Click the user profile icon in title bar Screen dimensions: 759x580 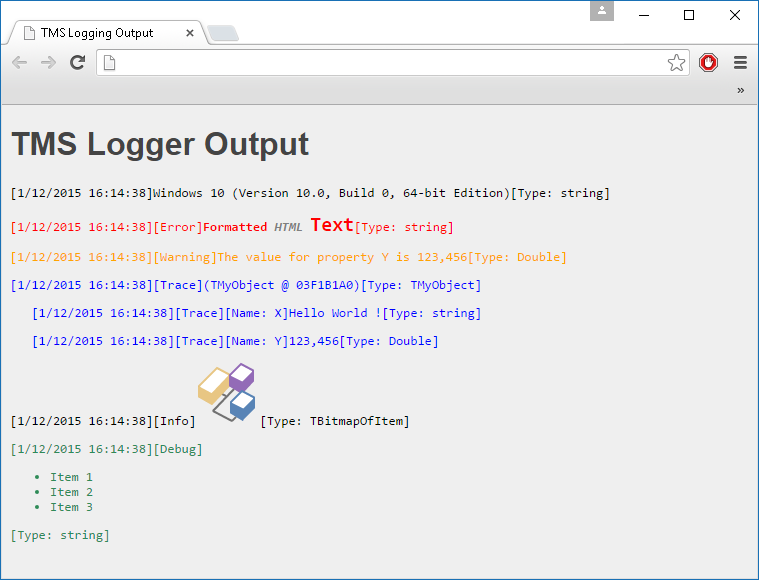click(602, 11)
